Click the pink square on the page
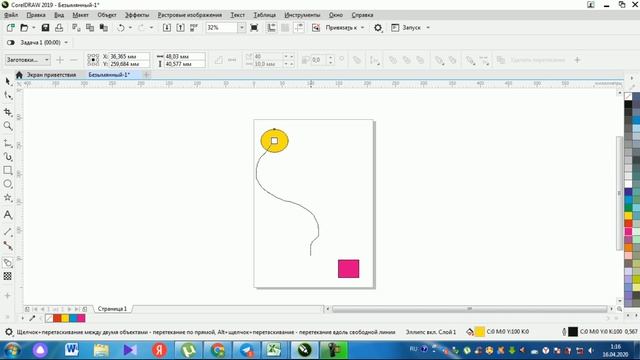 pos(349,269)
